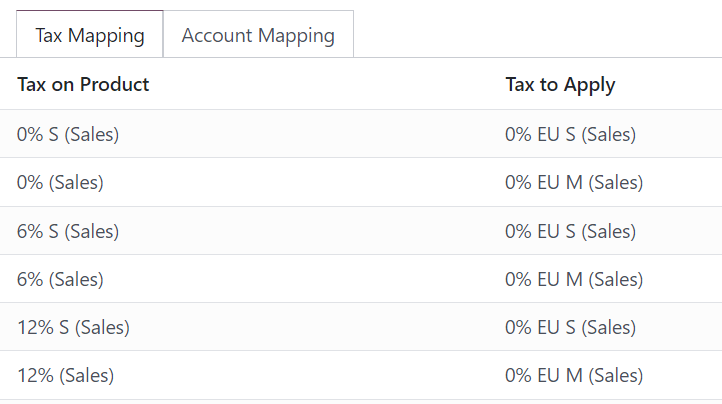The height and width of the screenshot is (404, 722).
Task: Select 0% EU M beside 6% (Sales)
Action: point(573,279)
